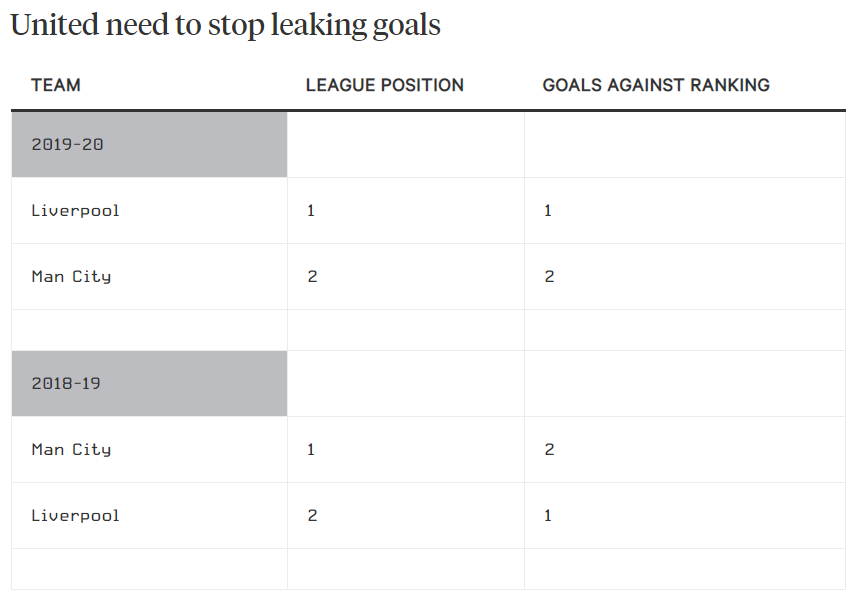Select Liverpool's 2018-19 league position value
849x590 pixels.
[312, 515]
